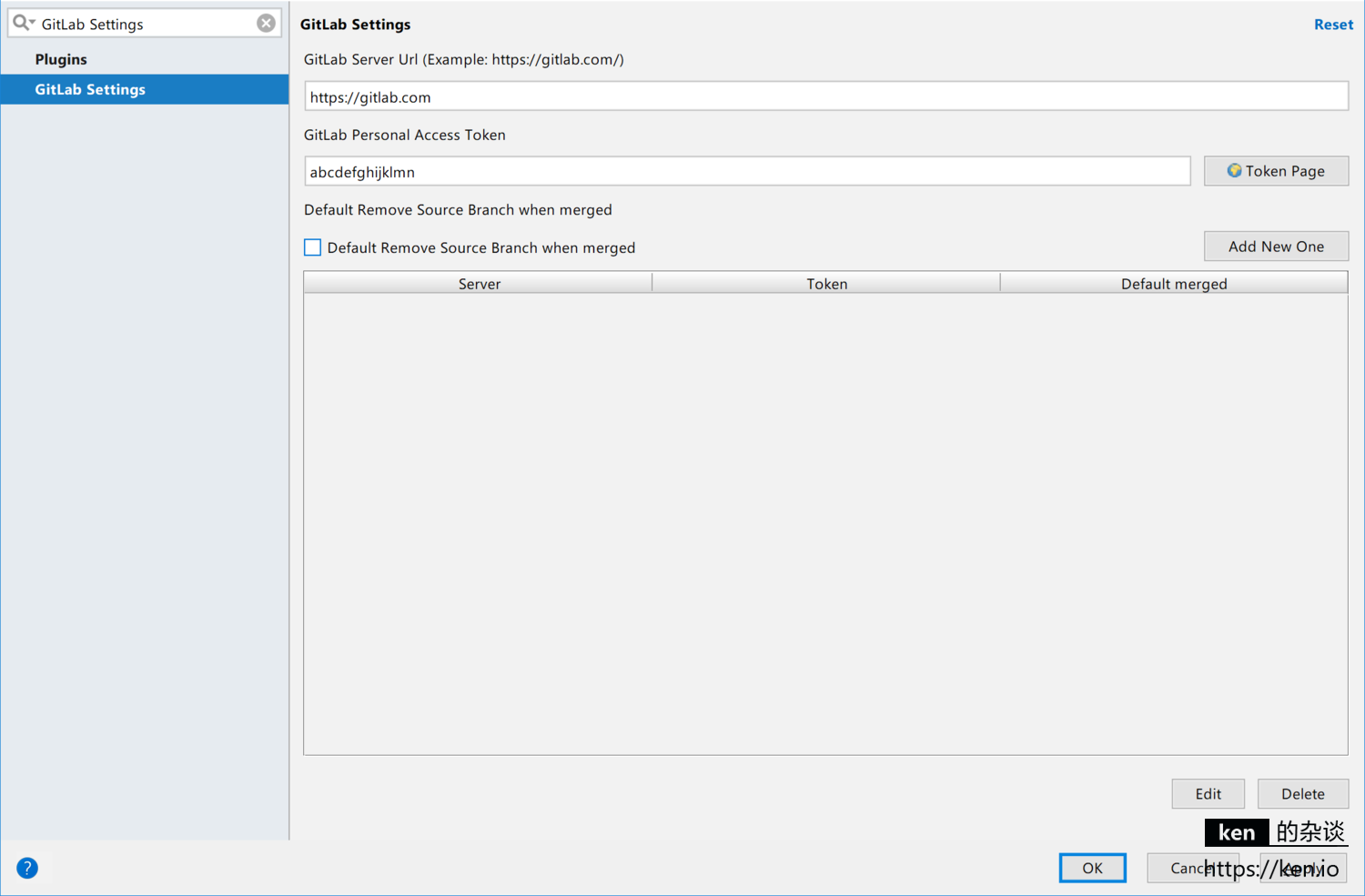Screen dimensions: 1365x896
Task: Focus the GitLab Settings search box
Action: point(145,24)
